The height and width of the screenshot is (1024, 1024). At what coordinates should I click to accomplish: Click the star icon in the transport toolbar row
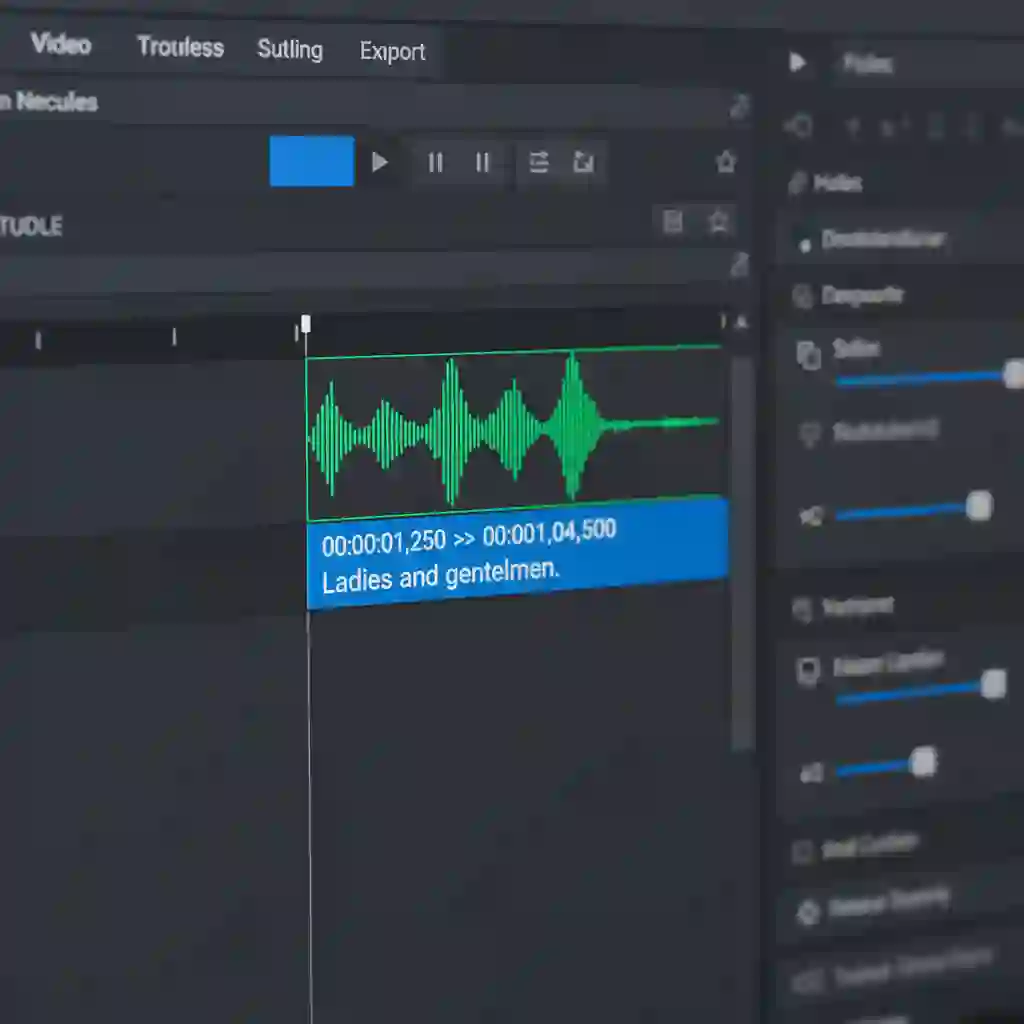[x=726, y=162]
